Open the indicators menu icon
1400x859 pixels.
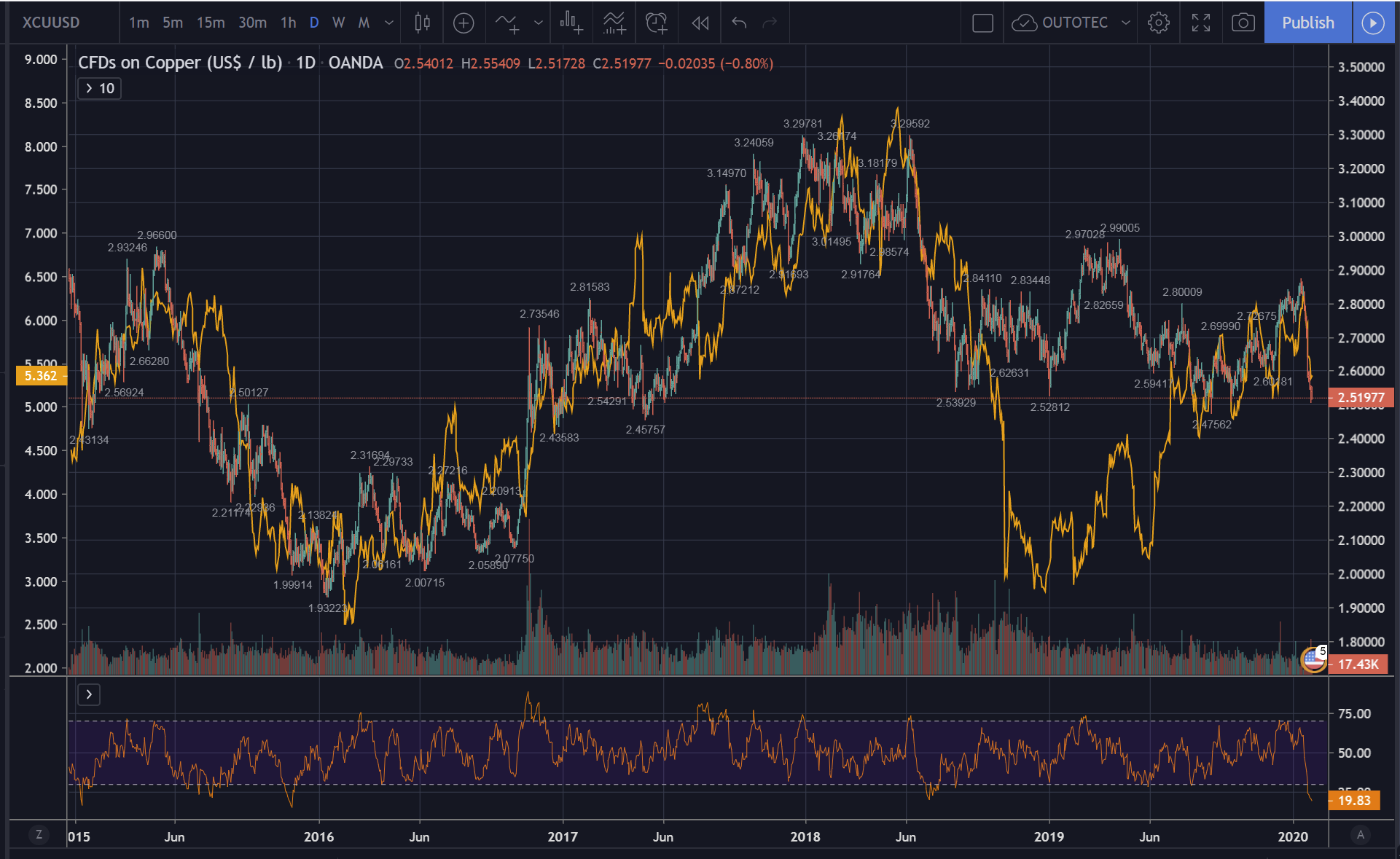pos(508,23)
